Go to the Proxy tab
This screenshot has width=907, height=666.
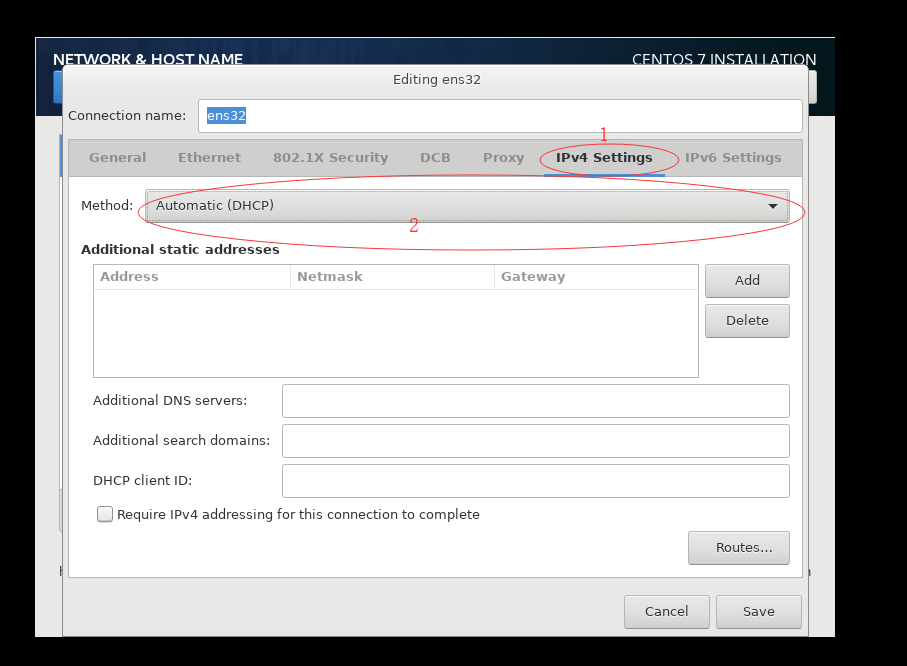coord(503,157)
